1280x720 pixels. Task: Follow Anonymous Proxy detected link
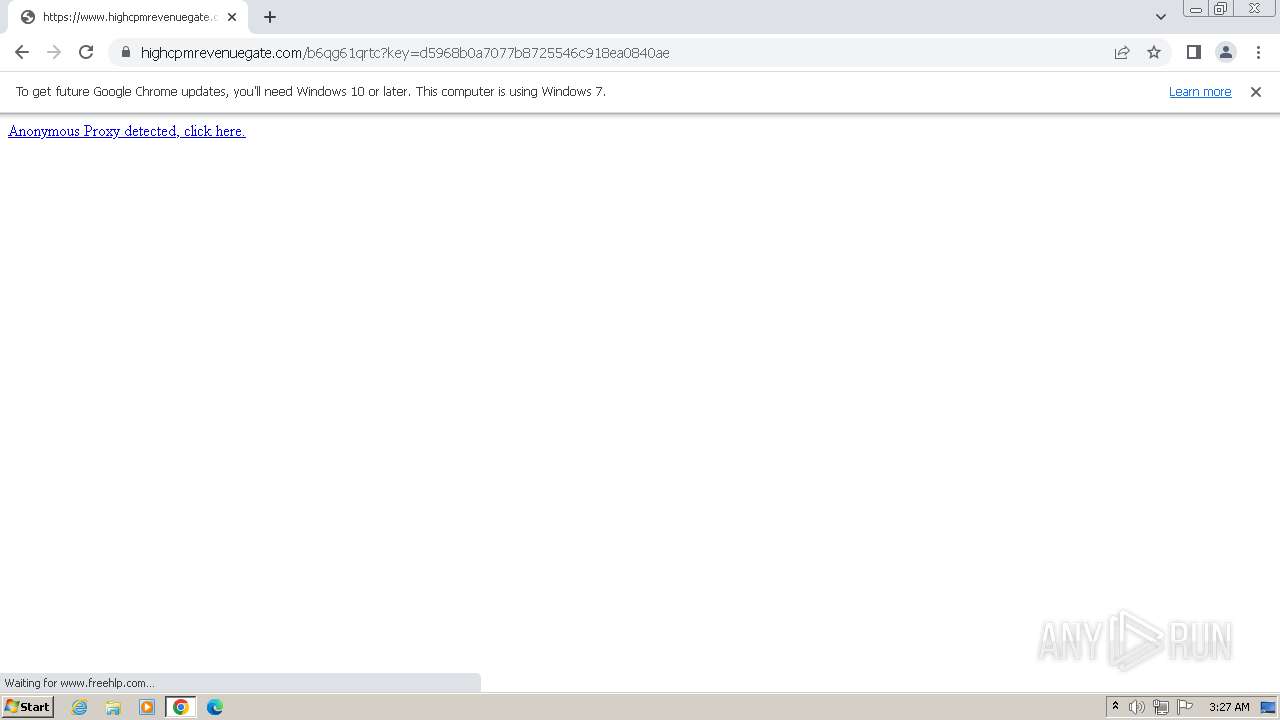click(x=127, y=131)
